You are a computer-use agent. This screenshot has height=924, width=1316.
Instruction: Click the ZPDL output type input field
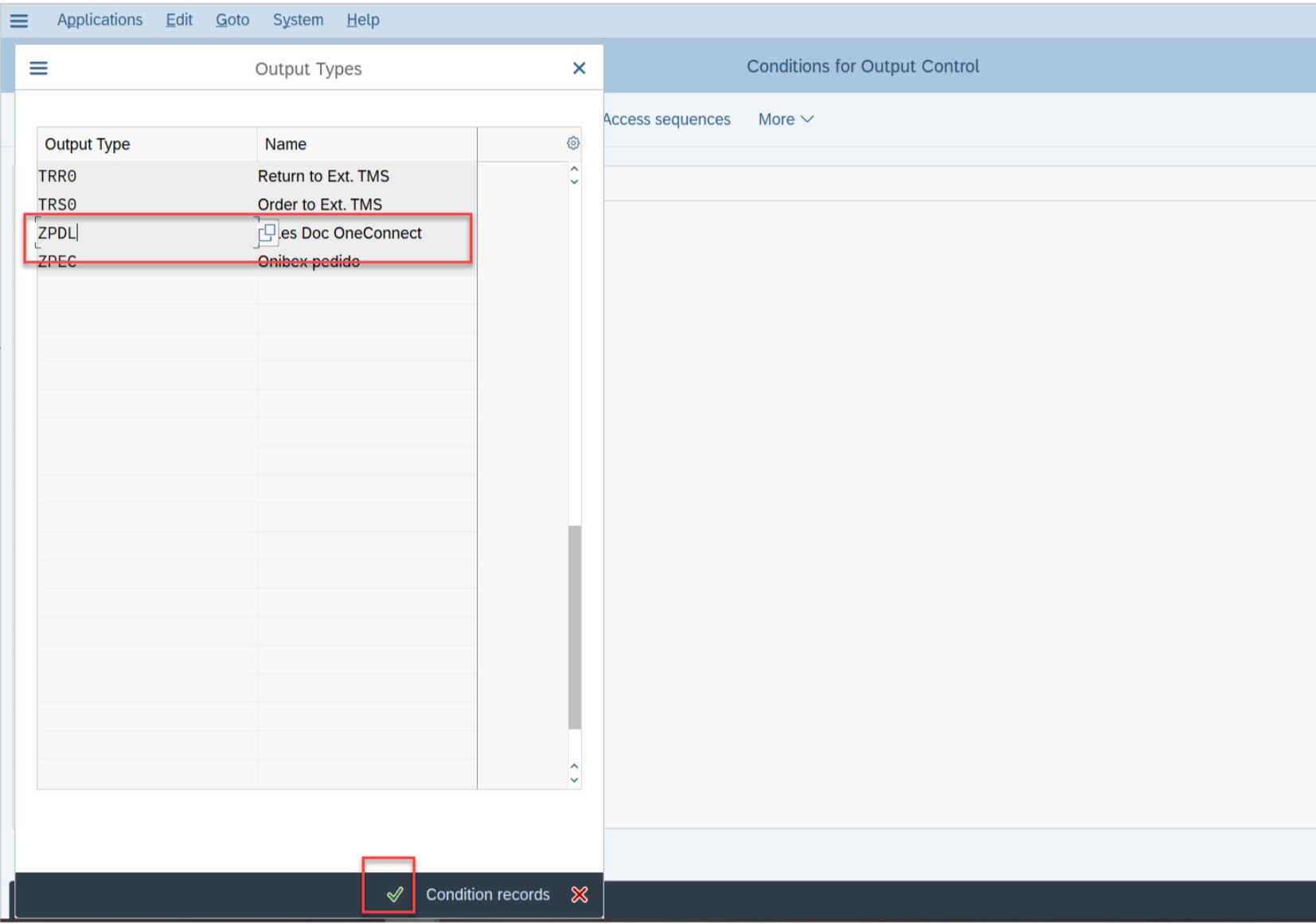click(143, 233)
